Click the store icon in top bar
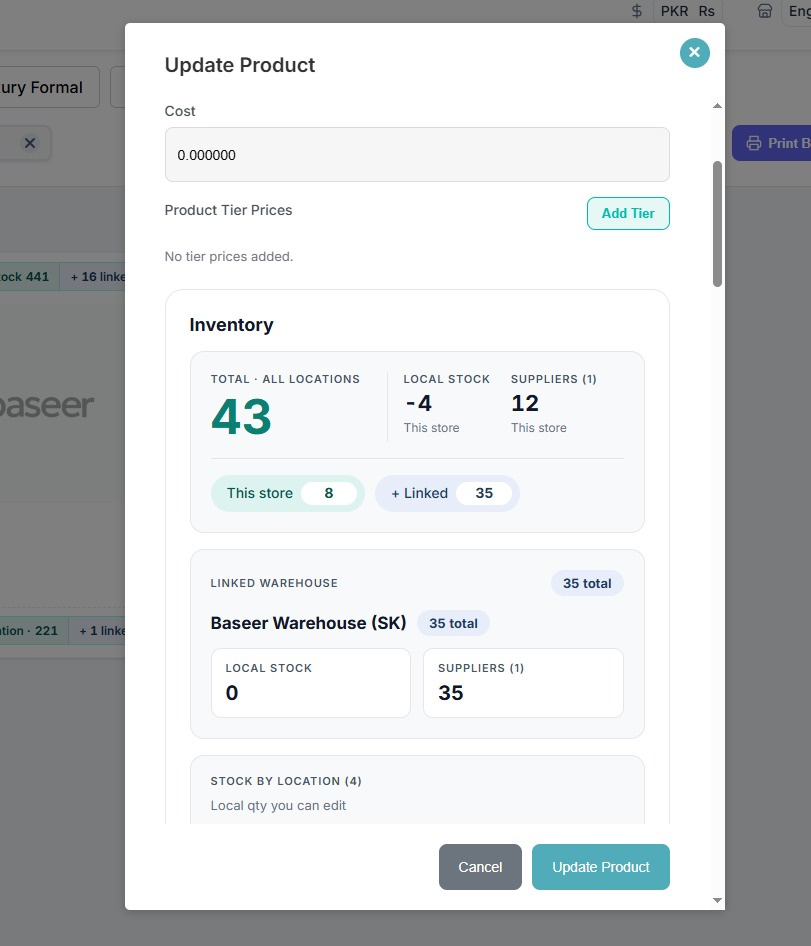This screenshot has width=811, height=946. point(765,11)
